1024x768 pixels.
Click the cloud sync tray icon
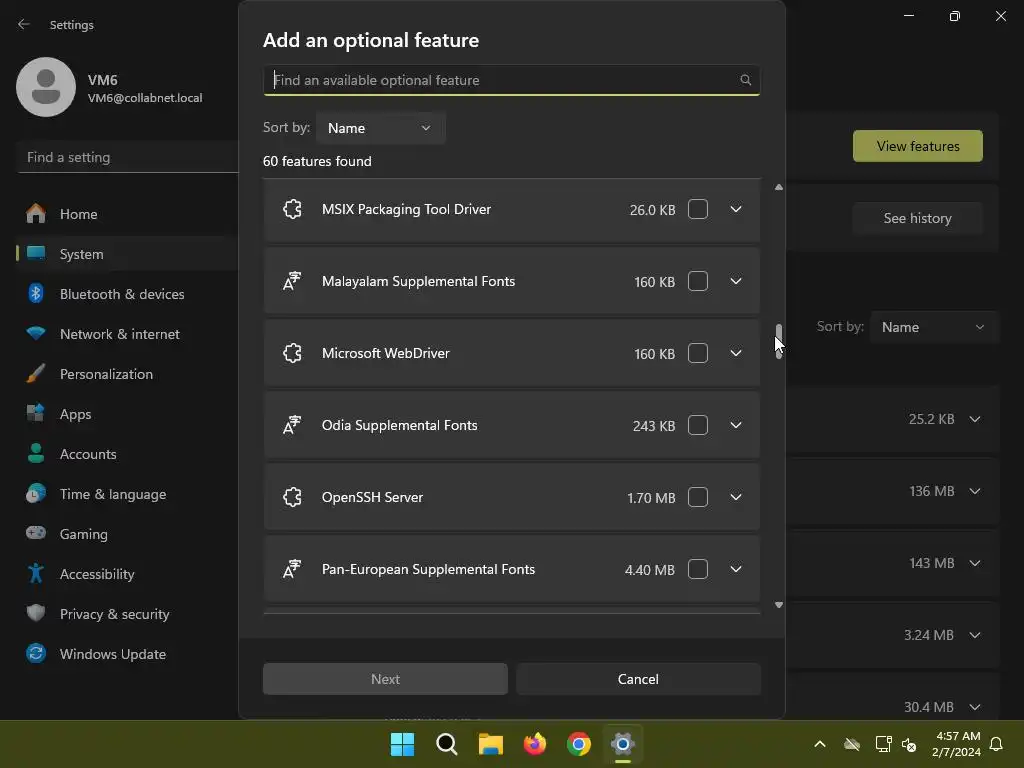[x=852, y=744]
